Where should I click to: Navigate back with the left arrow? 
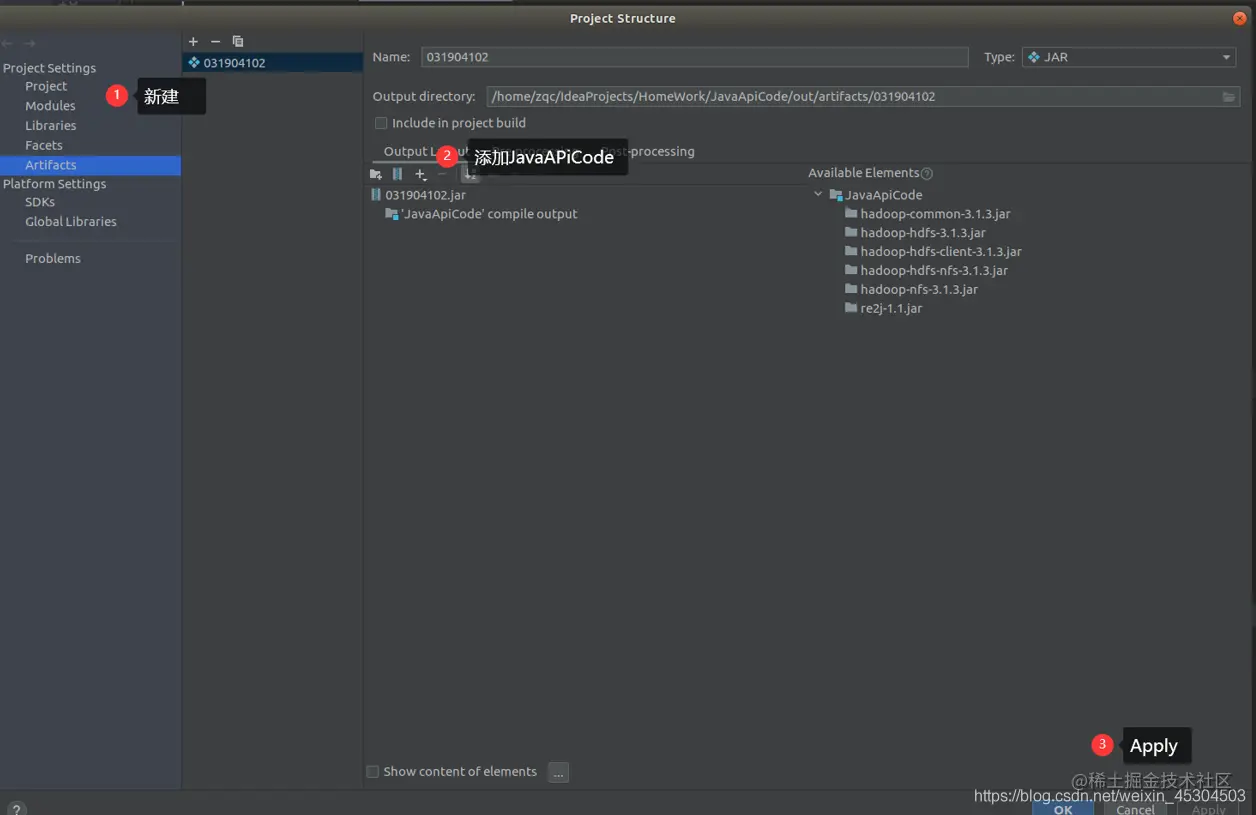(x=8, y=43)
